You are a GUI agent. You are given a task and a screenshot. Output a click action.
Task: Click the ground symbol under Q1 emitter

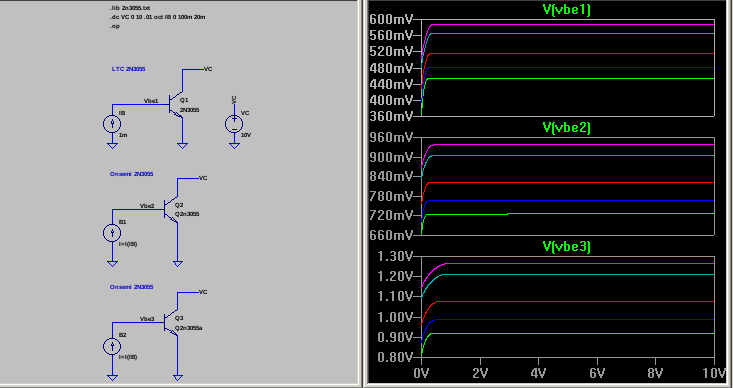(182, 145)
